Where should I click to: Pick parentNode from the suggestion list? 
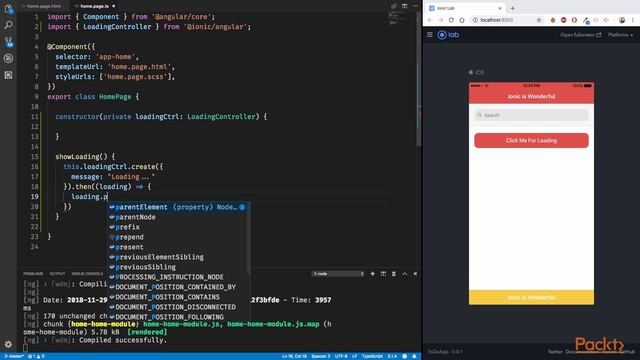click(x=178, y=217)
